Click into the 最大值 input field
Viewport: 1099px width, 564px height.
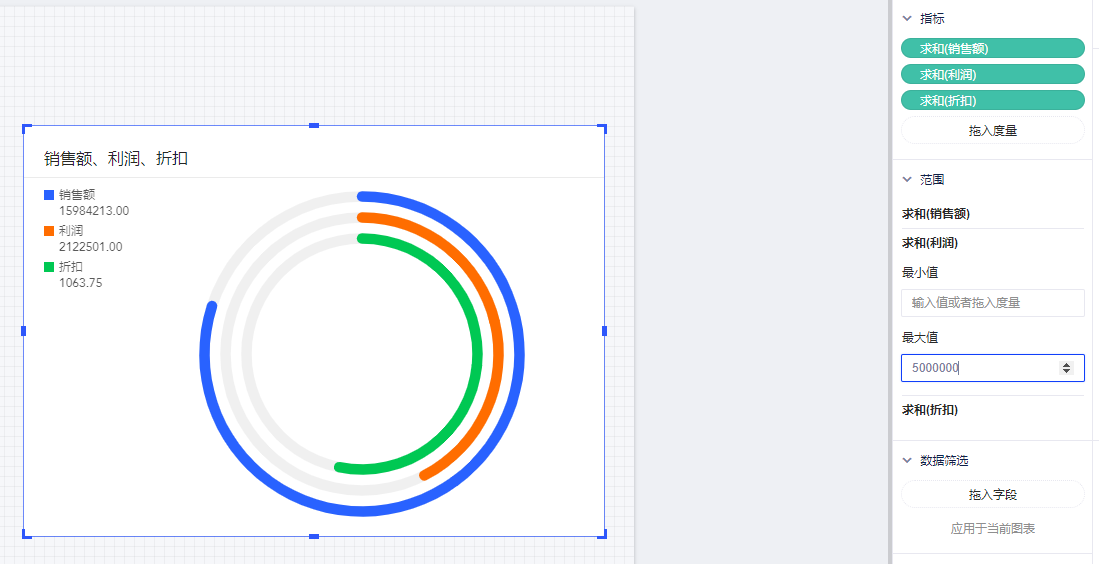[x=975, y=368]
